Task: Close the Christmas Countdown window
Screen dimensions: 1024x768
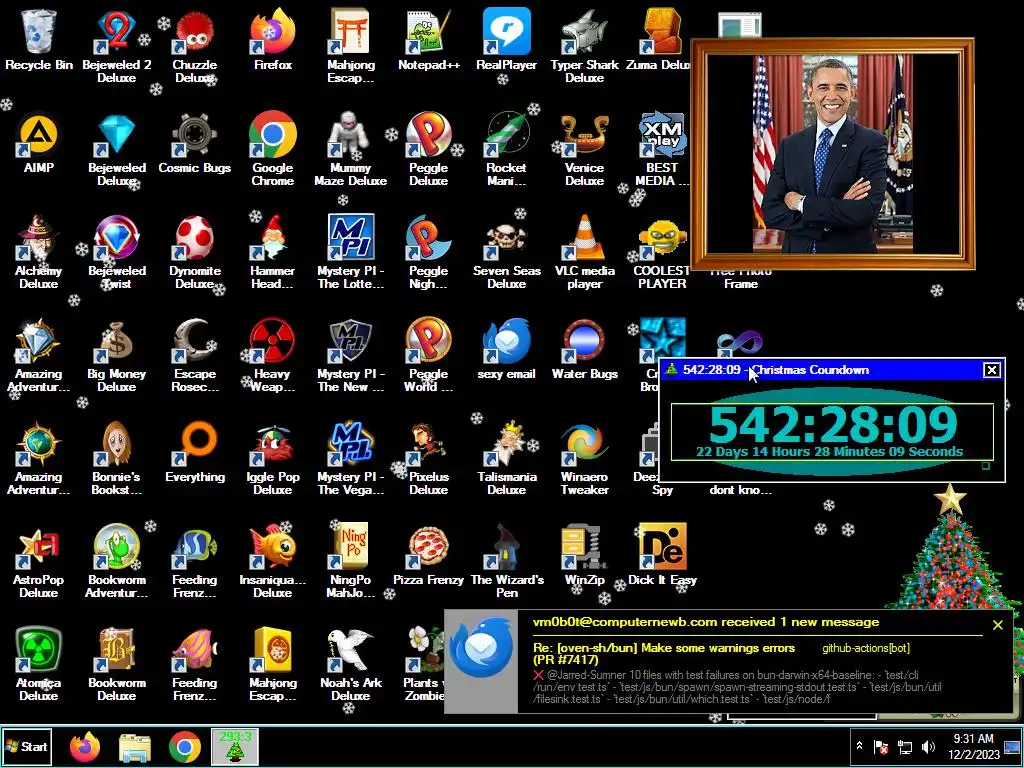Action: coord(991,370)
